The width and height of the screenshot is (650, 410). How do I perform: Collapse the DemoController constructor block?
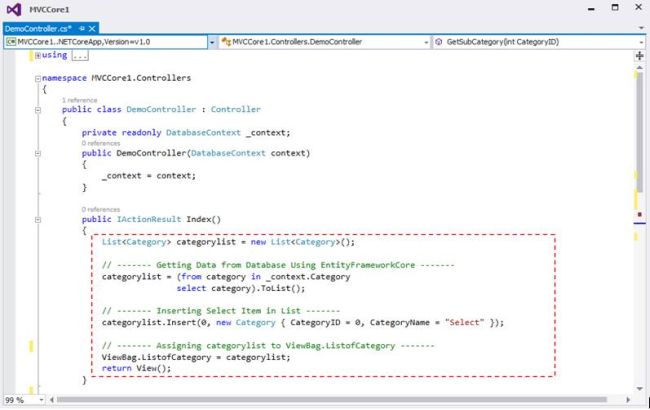38,153
